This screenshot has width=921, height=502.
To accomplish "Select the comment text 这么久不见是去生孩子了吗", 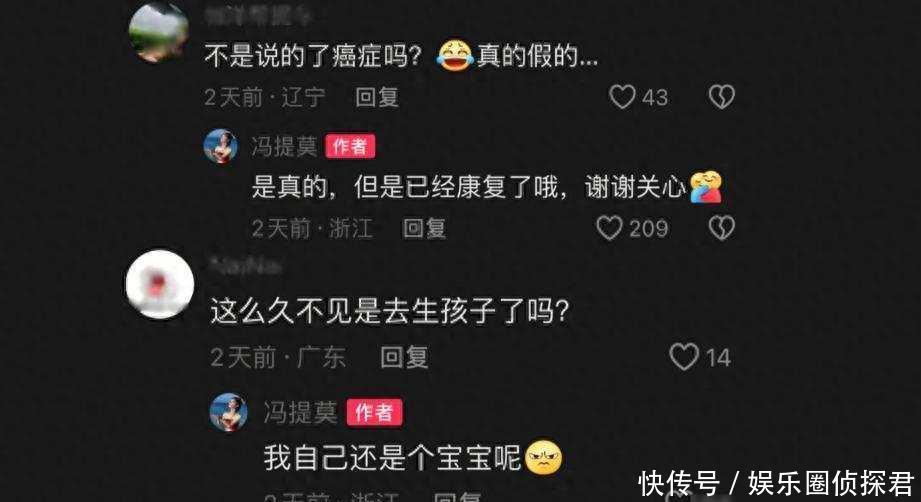I will [390, 311].
